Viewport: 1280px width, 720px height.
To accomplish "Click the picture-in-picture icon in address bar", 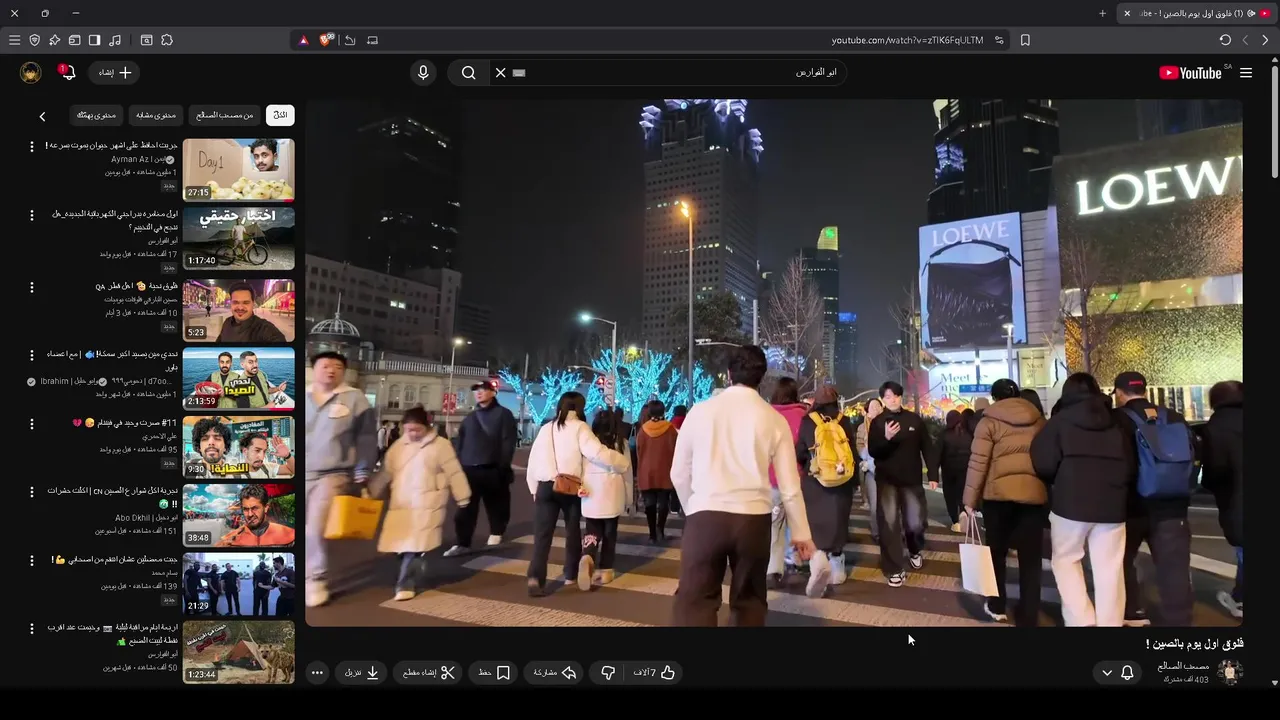I will (x=372, y=40).
